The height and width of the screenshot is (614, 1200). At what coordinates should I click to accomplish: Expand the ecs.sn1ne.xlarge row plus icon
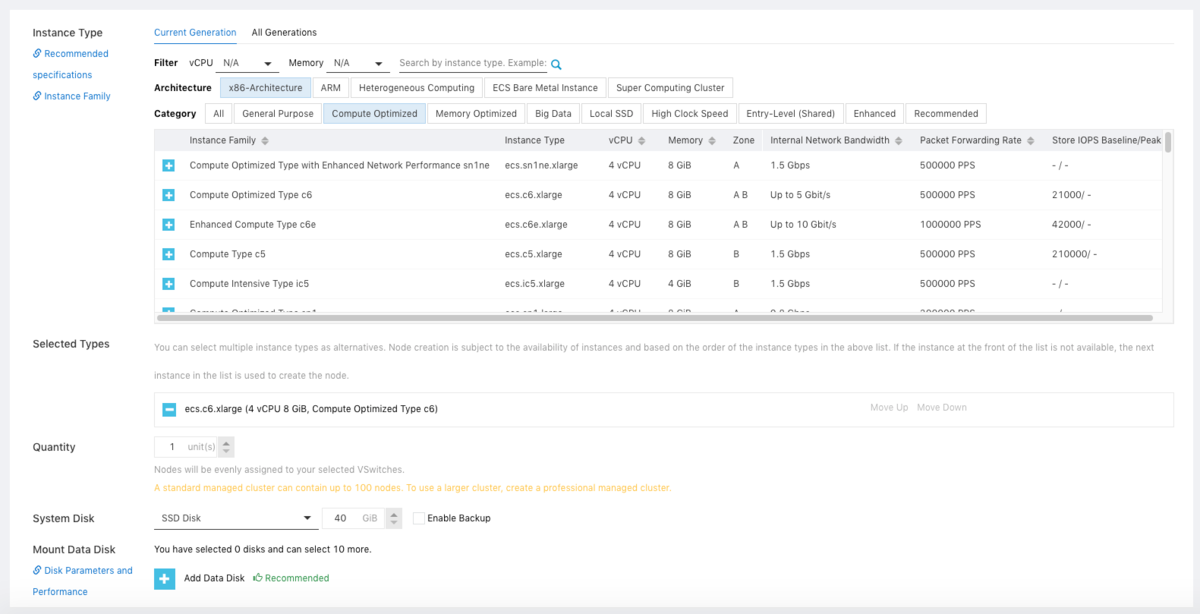coord(168,165)
